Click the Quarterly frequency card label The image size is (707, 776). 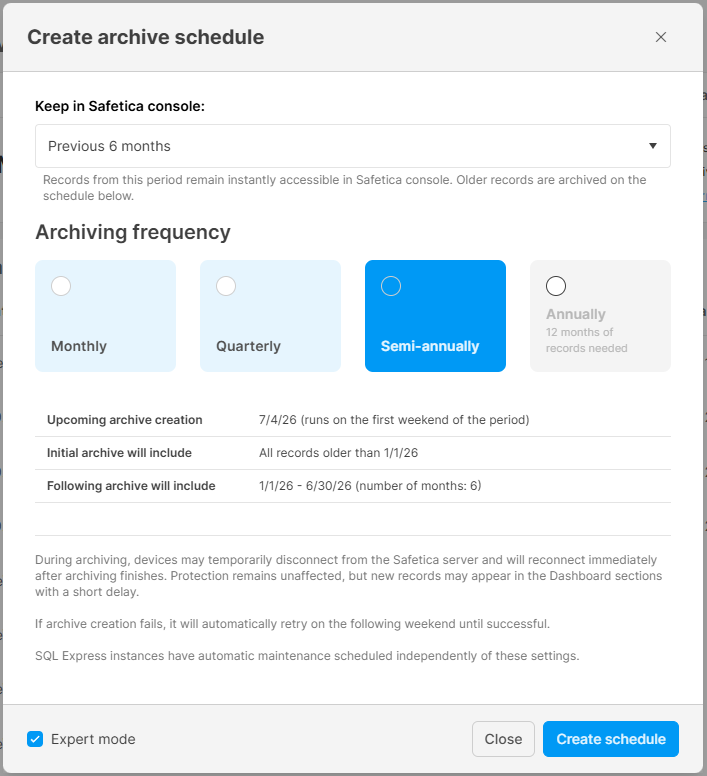(248, 346)
